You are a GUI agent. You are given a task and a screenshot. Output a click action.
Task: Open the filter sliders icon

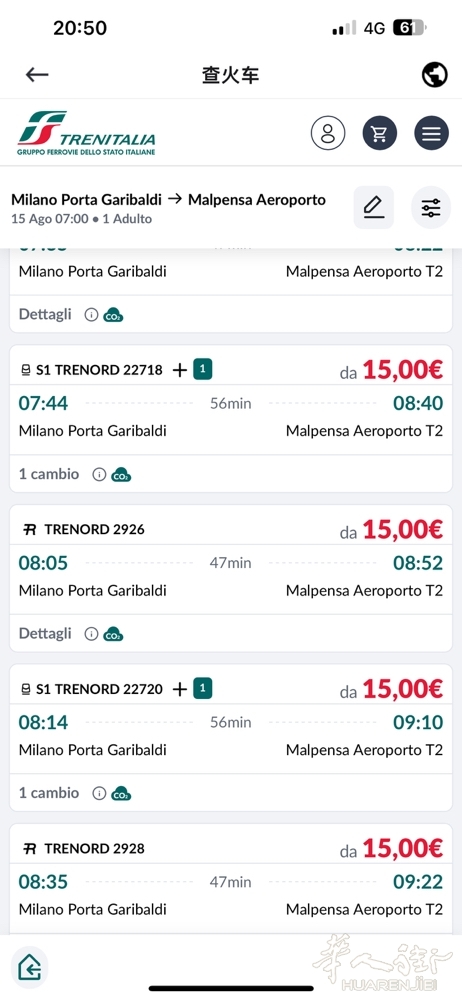(431, 207)
